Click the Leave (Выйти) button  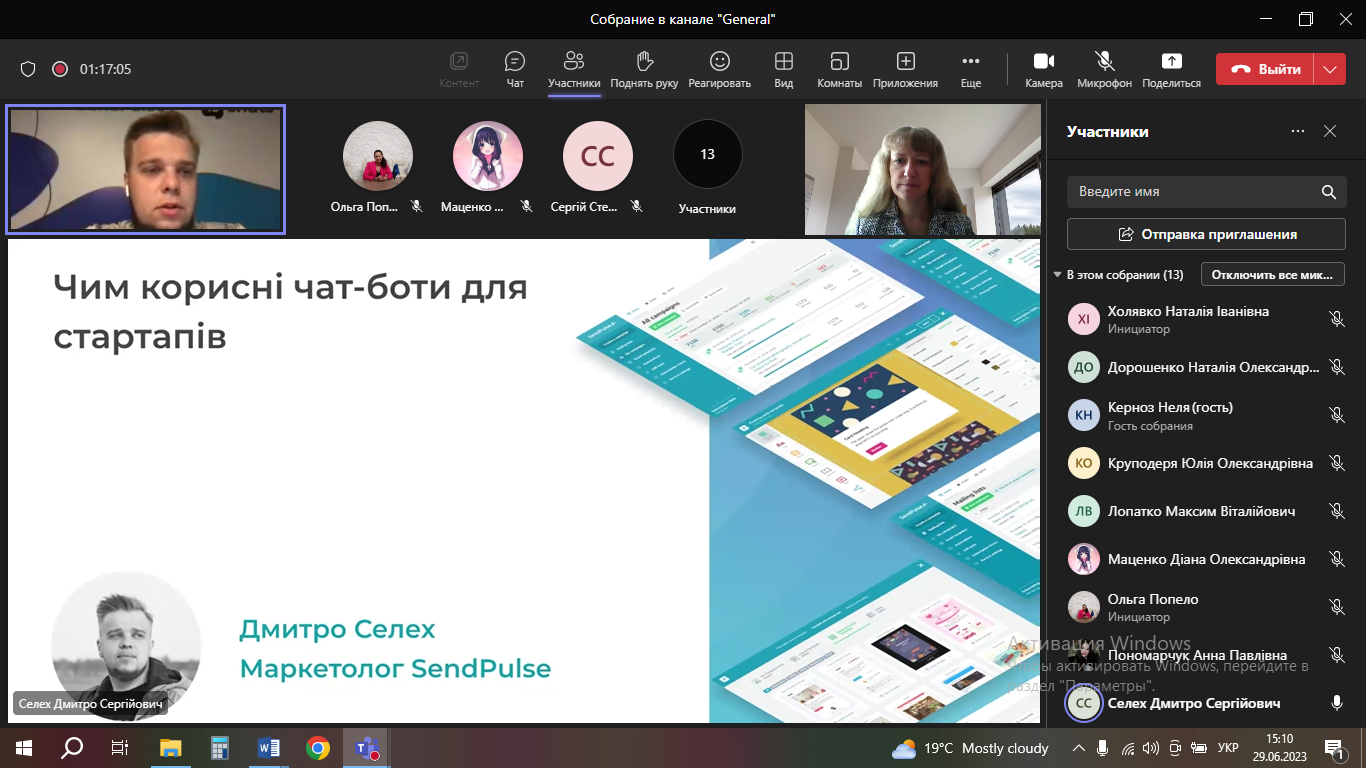point(1266,69)
